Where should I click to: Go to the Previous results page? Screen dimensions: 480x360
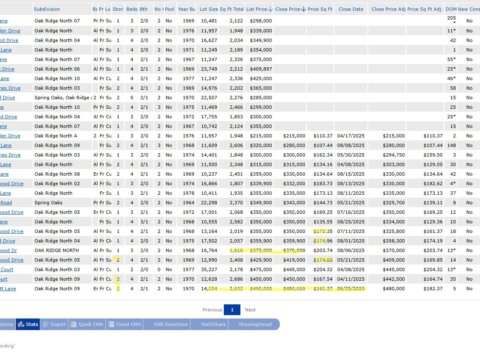coord(212,310)
